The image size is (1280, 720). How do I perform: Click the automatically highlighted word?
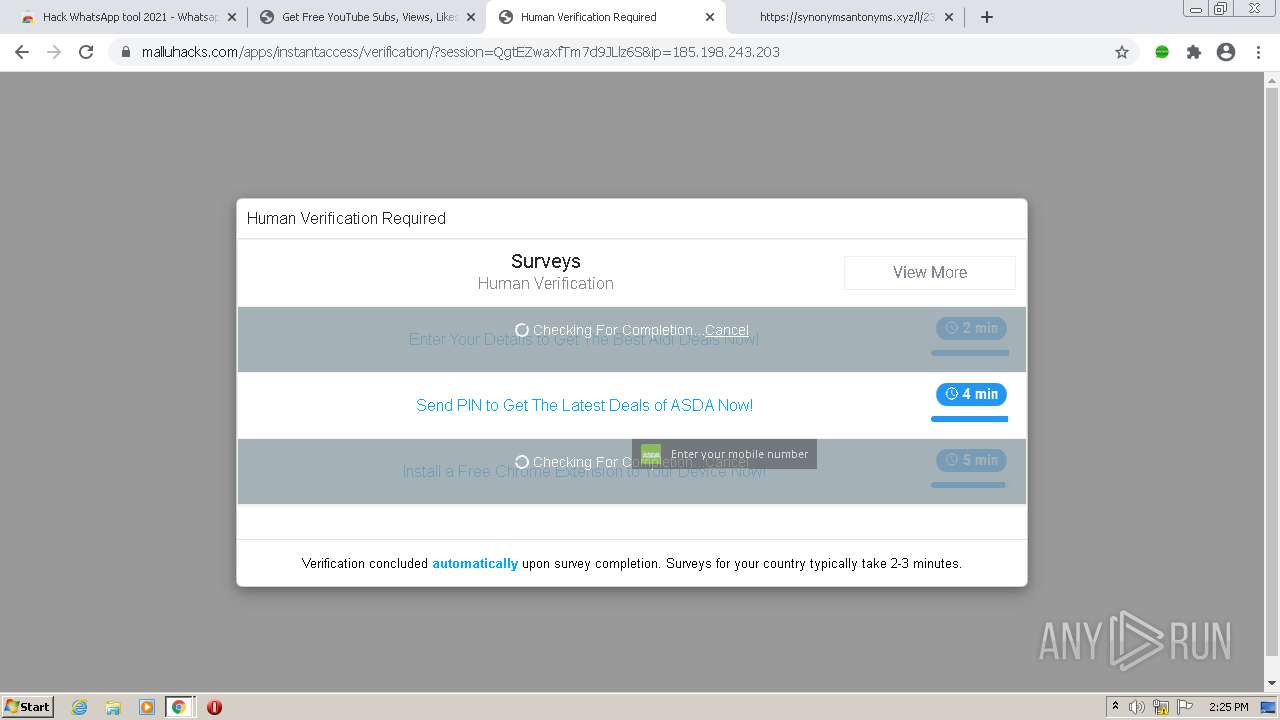pyautogui.click(x=475, y=563)
